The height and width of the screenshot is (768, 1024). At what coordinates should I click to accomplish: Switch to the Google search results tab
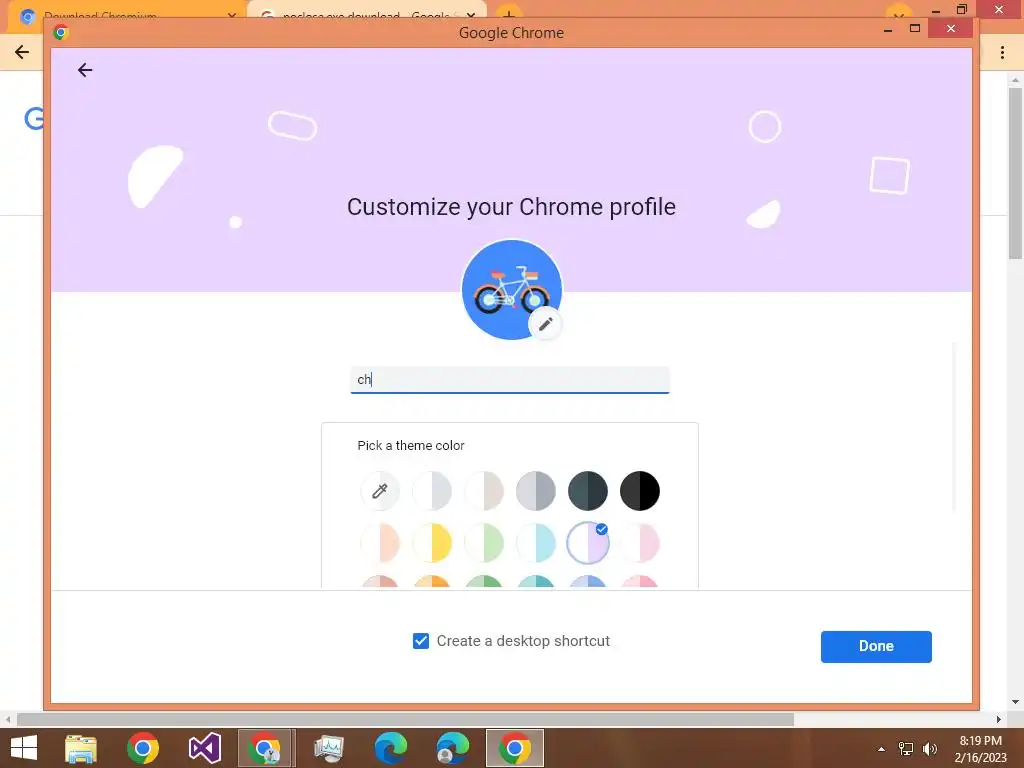[366, 14]
